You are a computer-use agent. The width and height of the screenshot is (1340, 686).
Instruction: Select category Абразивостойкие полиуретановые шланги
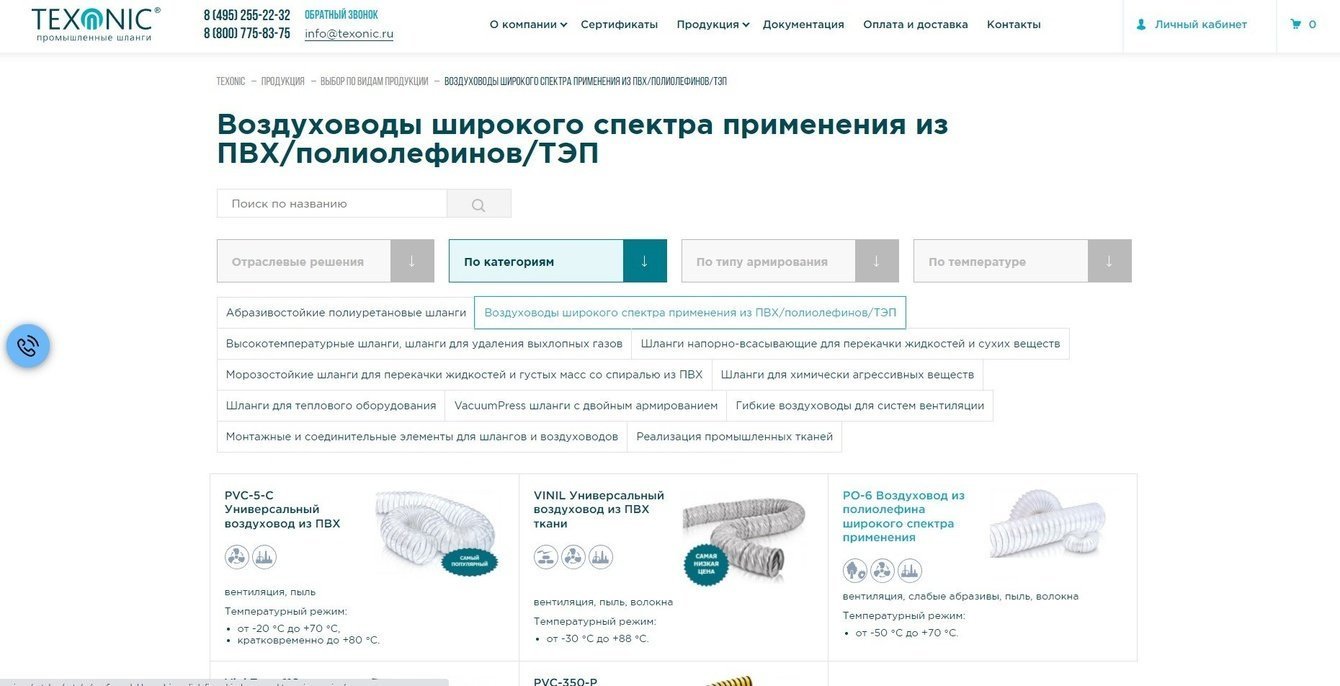[346, 313]
